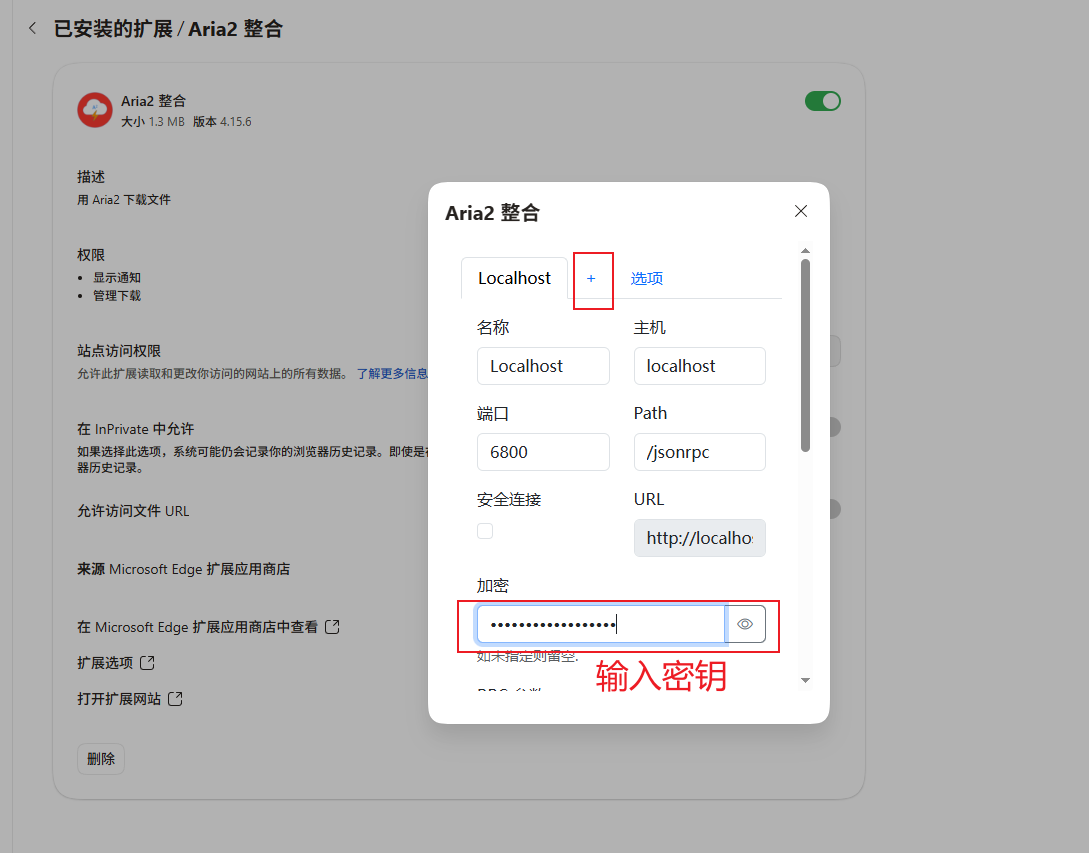Reveal the secret with the eye icon
1089x853 pixels.
coord(745,624)
